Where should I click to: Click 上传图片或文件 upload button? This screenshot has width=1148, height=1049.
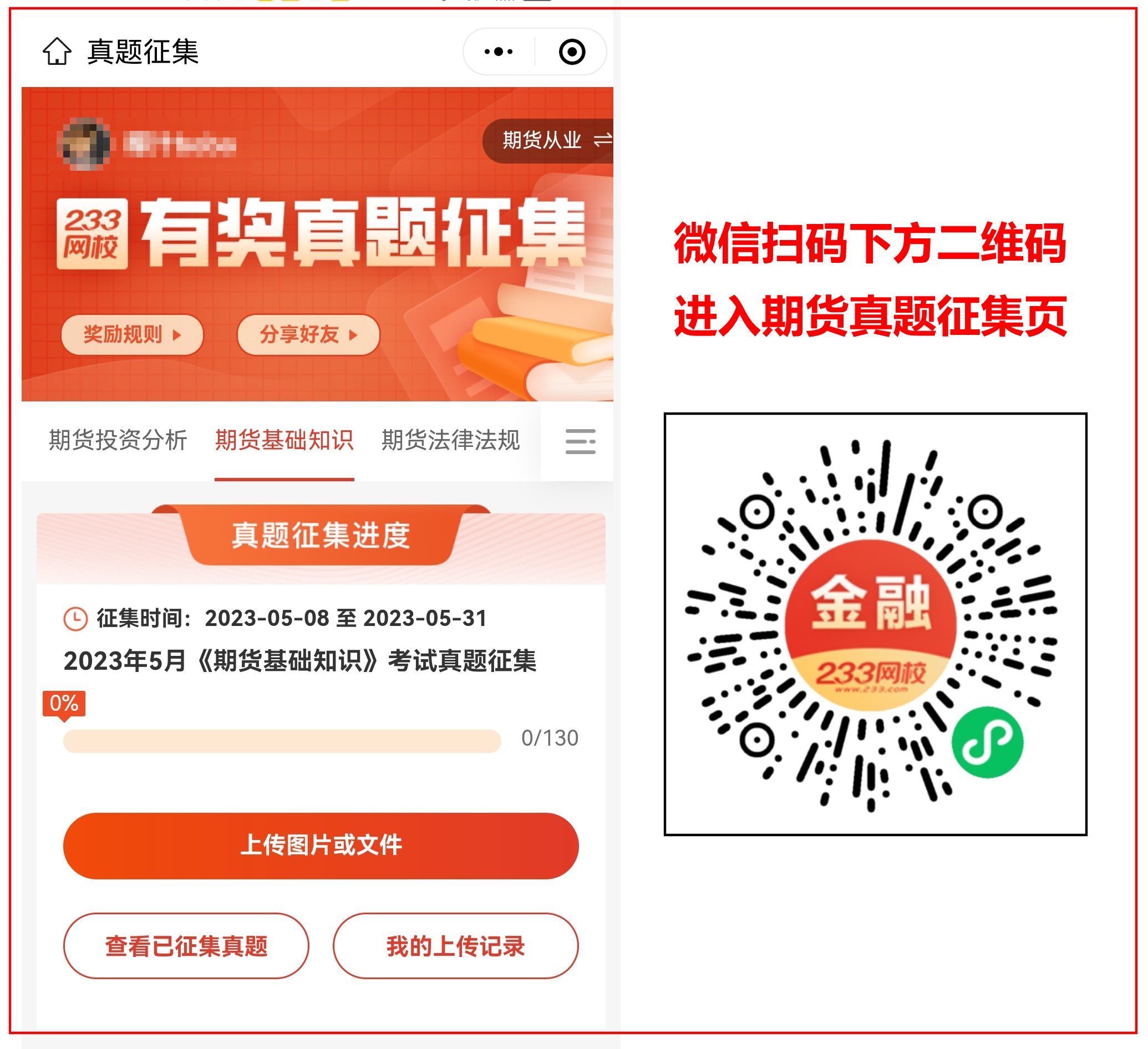pyautogui.click(x=321, y=846)
